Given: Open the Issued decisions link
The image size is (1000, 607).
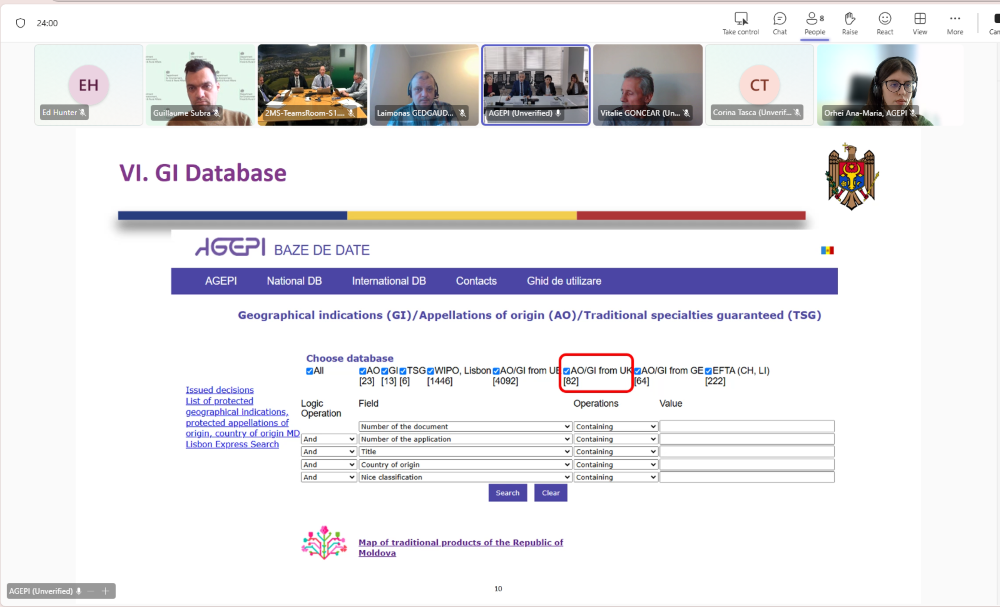Looking at the screenshot, I should tap(219, 390).
